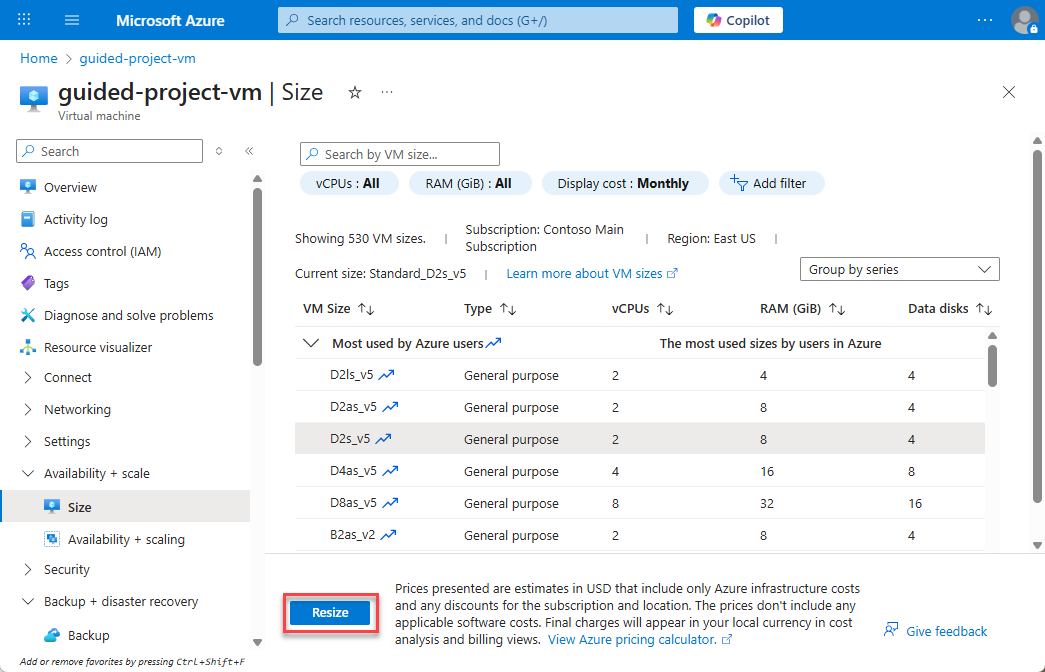Image resolution: width=1045 pixels, height=672 pixels.
Task: Select the D2ls_v5 size row
Action: click(x=640, y=375)
